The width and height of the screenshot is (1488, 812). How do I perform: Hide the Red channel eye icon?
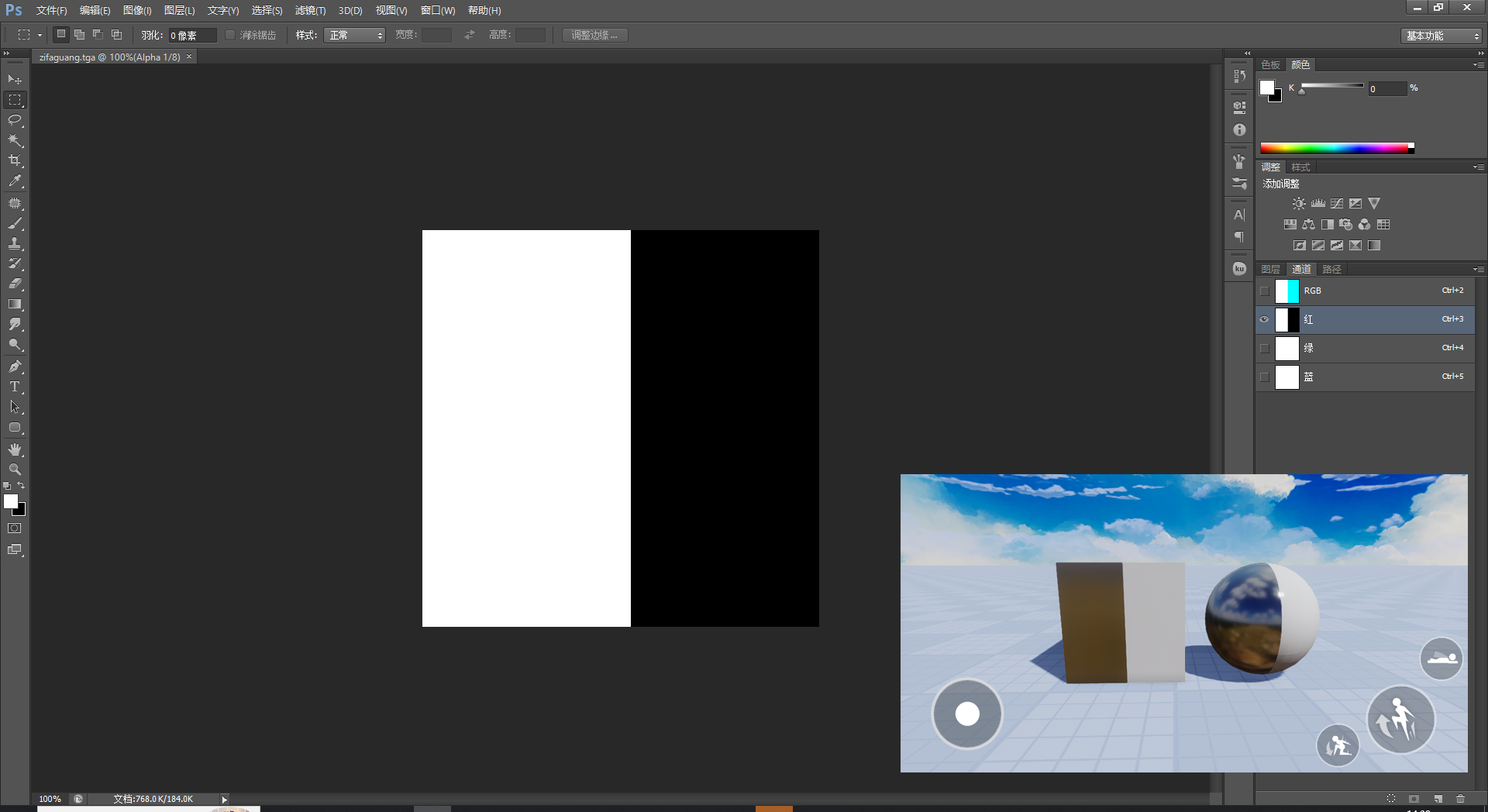[x=1265, y=319]
